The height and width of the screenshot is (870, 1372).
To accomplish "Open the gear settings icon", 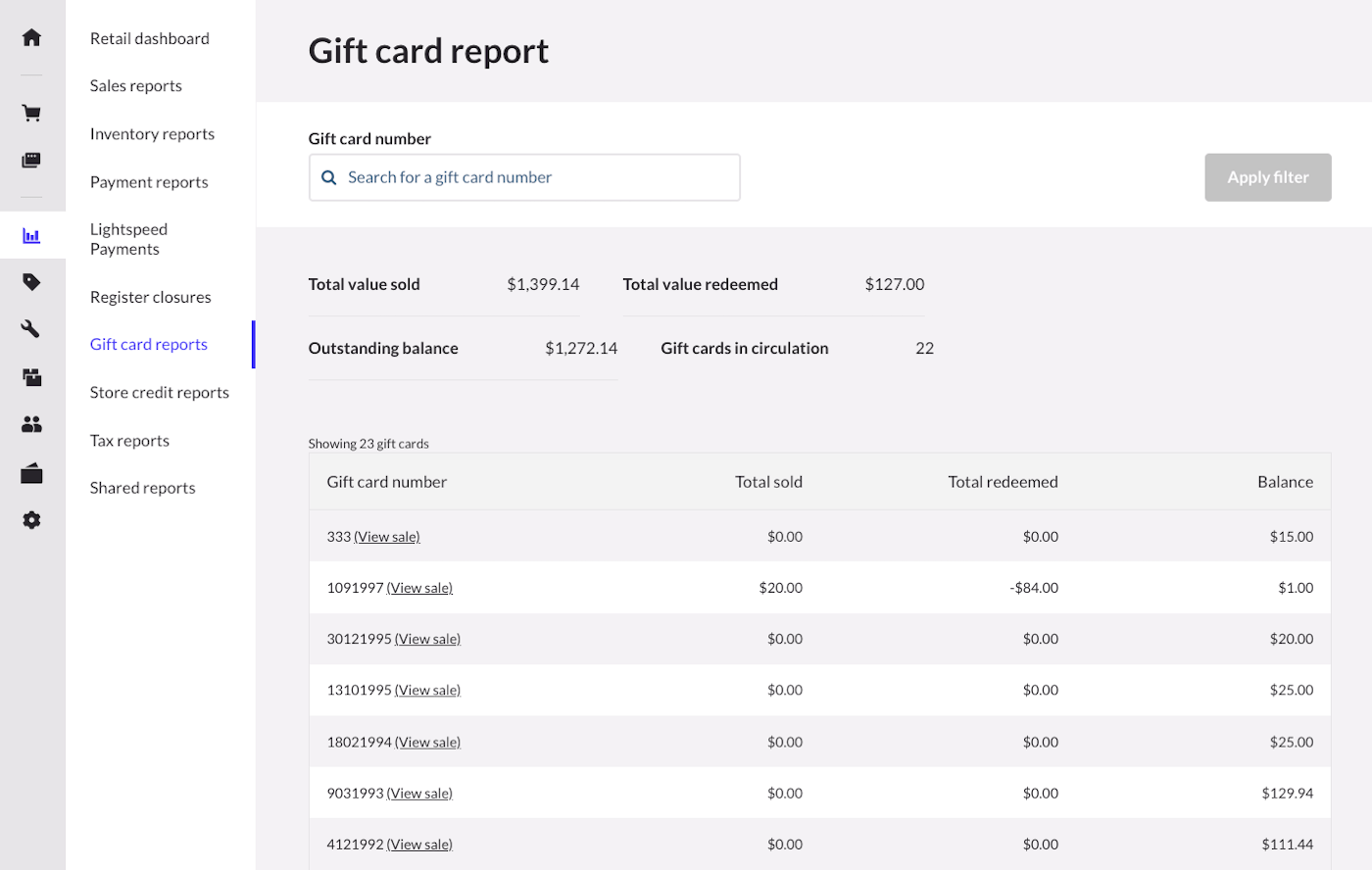I will coord(31,520).
